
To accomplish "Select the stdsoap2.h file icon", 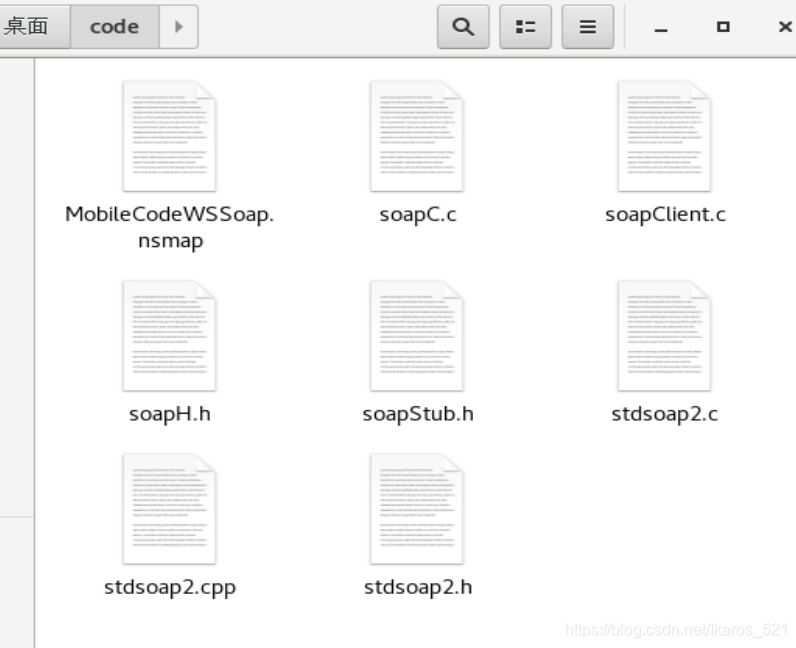I will pos(417,509).
